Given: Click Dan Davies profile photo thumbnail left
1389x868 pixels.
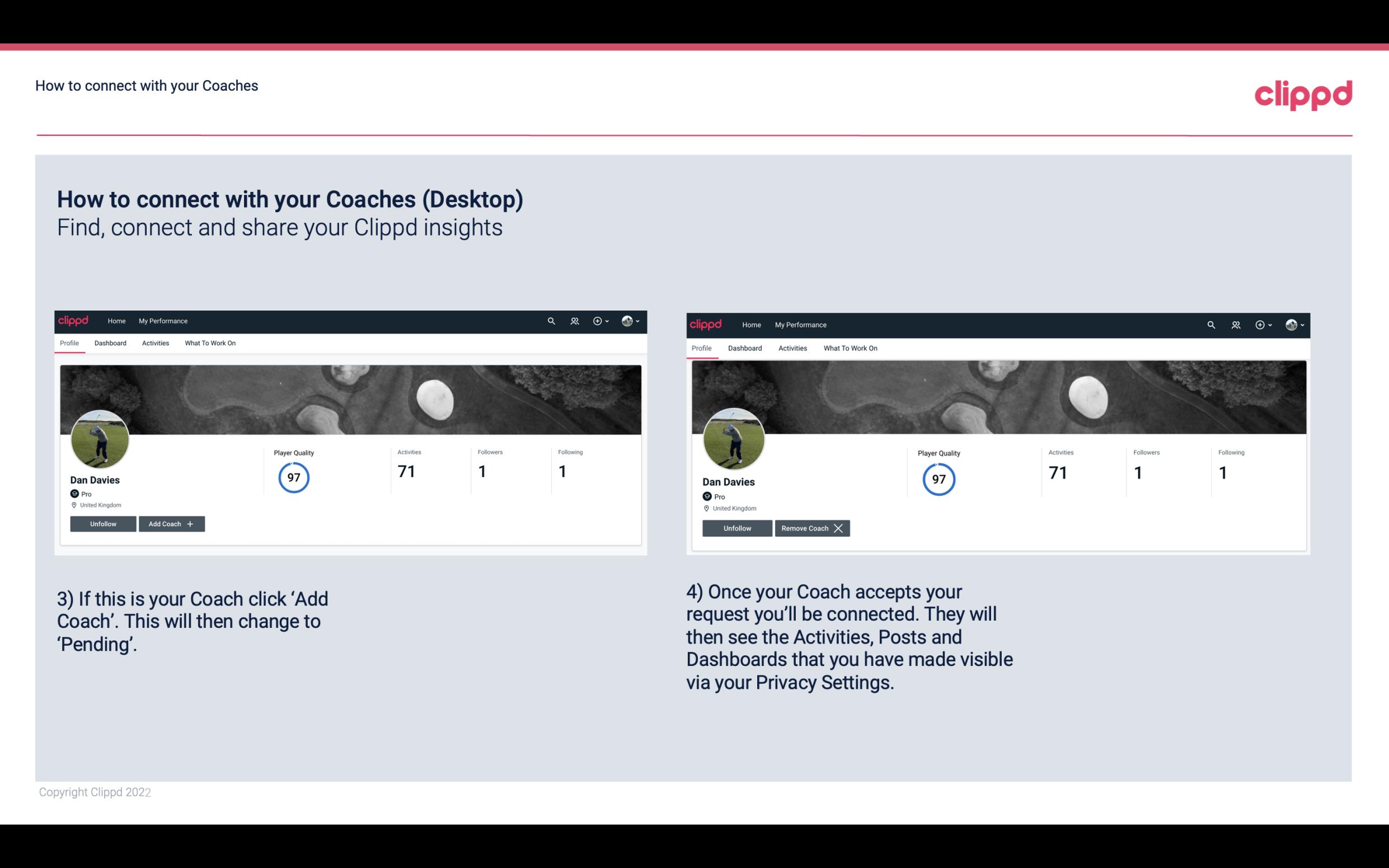Looking at the screenshot, I should tap(100, 437).
